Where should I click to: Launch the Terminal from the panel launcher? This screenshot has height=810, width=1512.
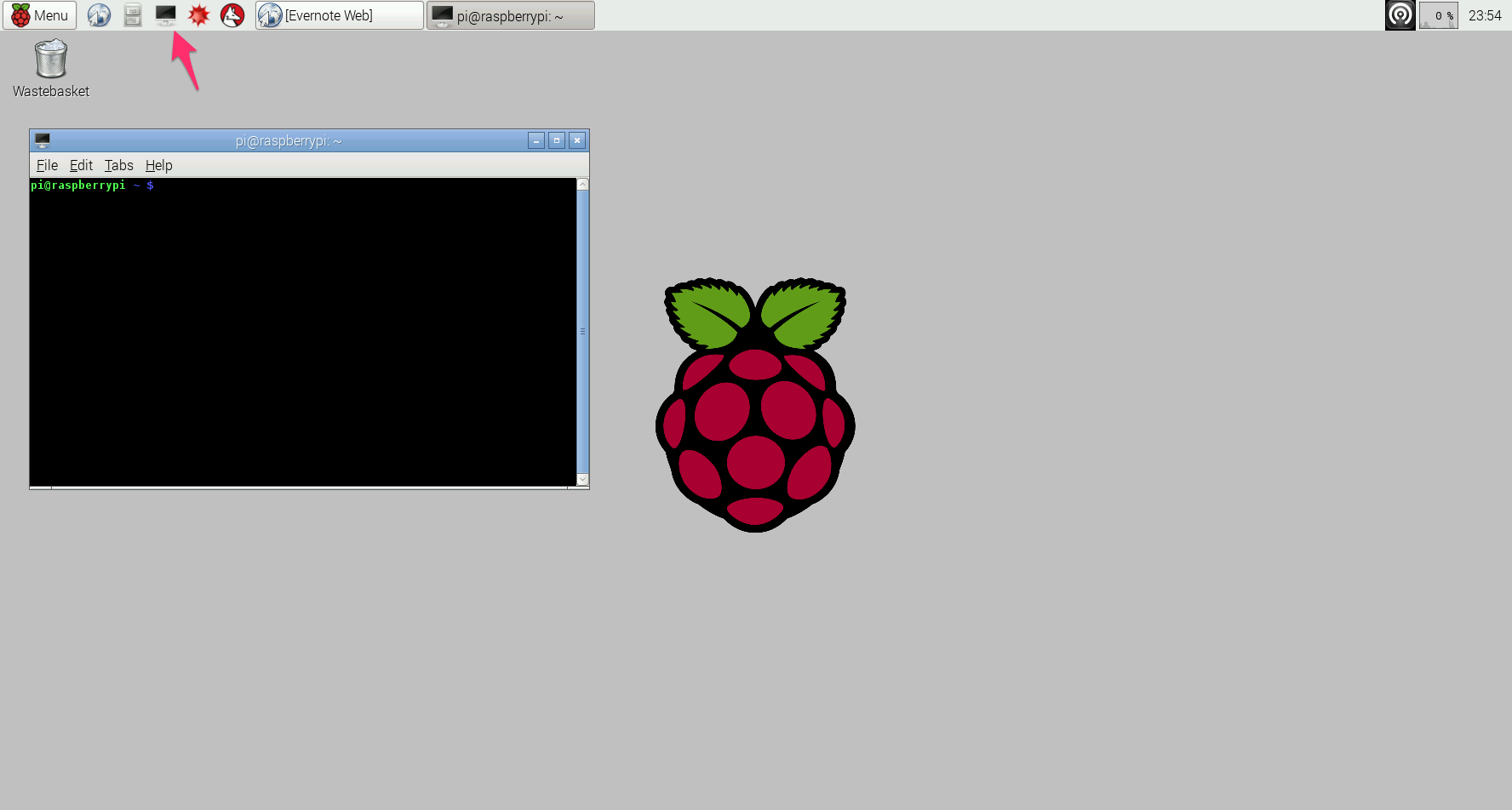click(x=166, y=15)
